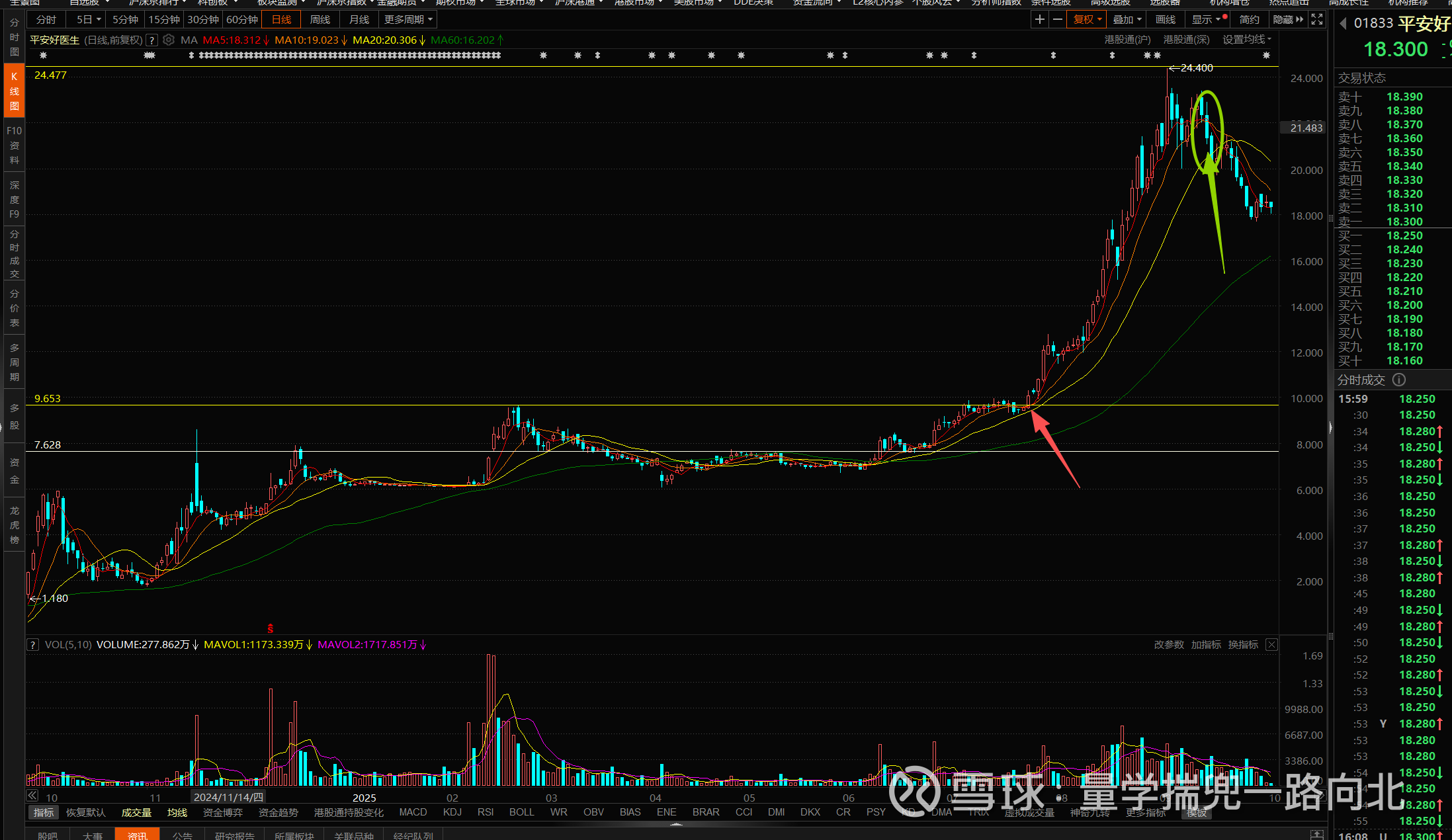The image size is (1452, 840).
Task: Toggle full-screen chart icon
Action: [1317, 19]
